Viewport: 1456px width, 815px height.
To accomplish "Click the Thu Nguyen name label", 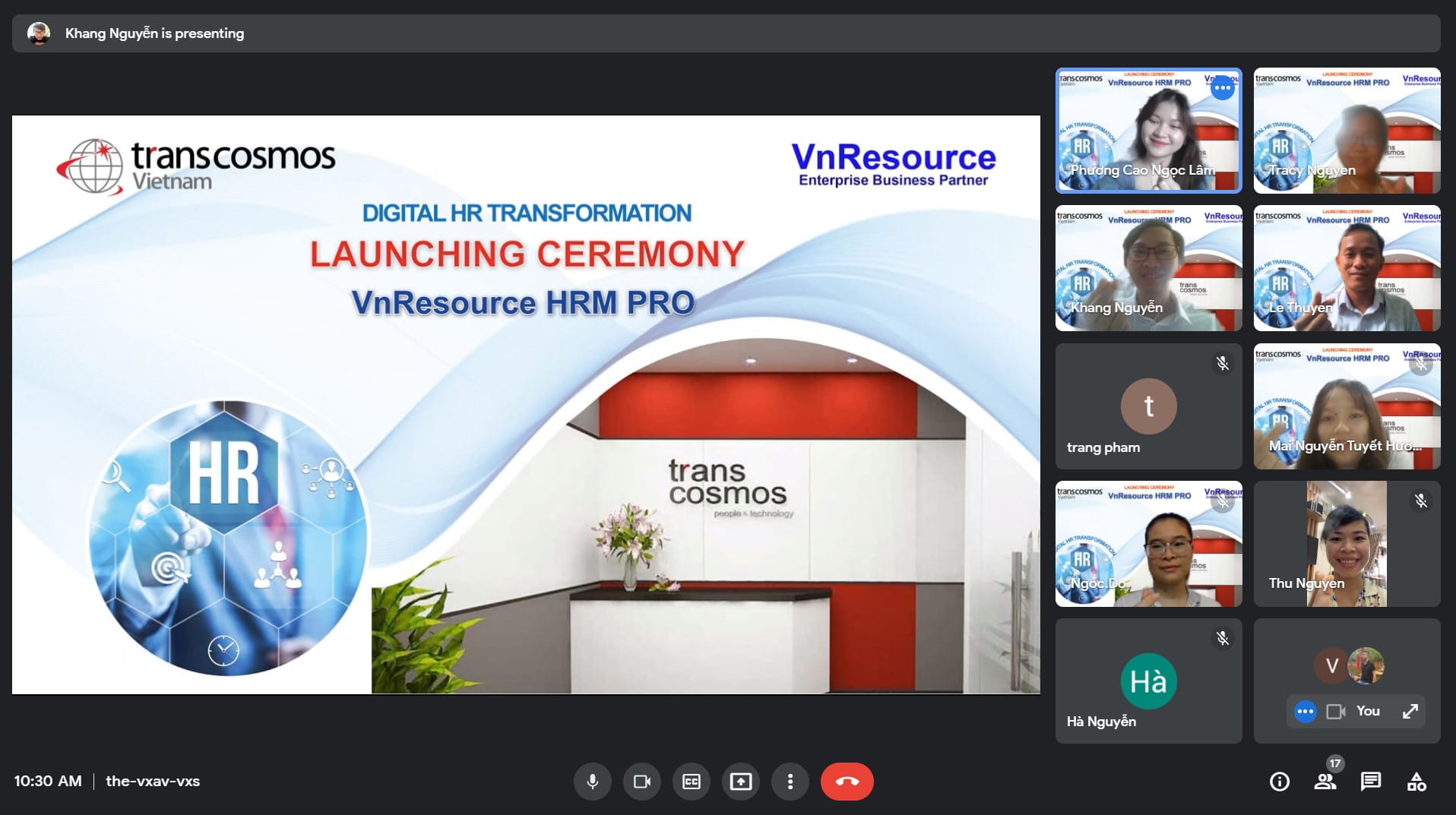I will tap(1306, 583).
